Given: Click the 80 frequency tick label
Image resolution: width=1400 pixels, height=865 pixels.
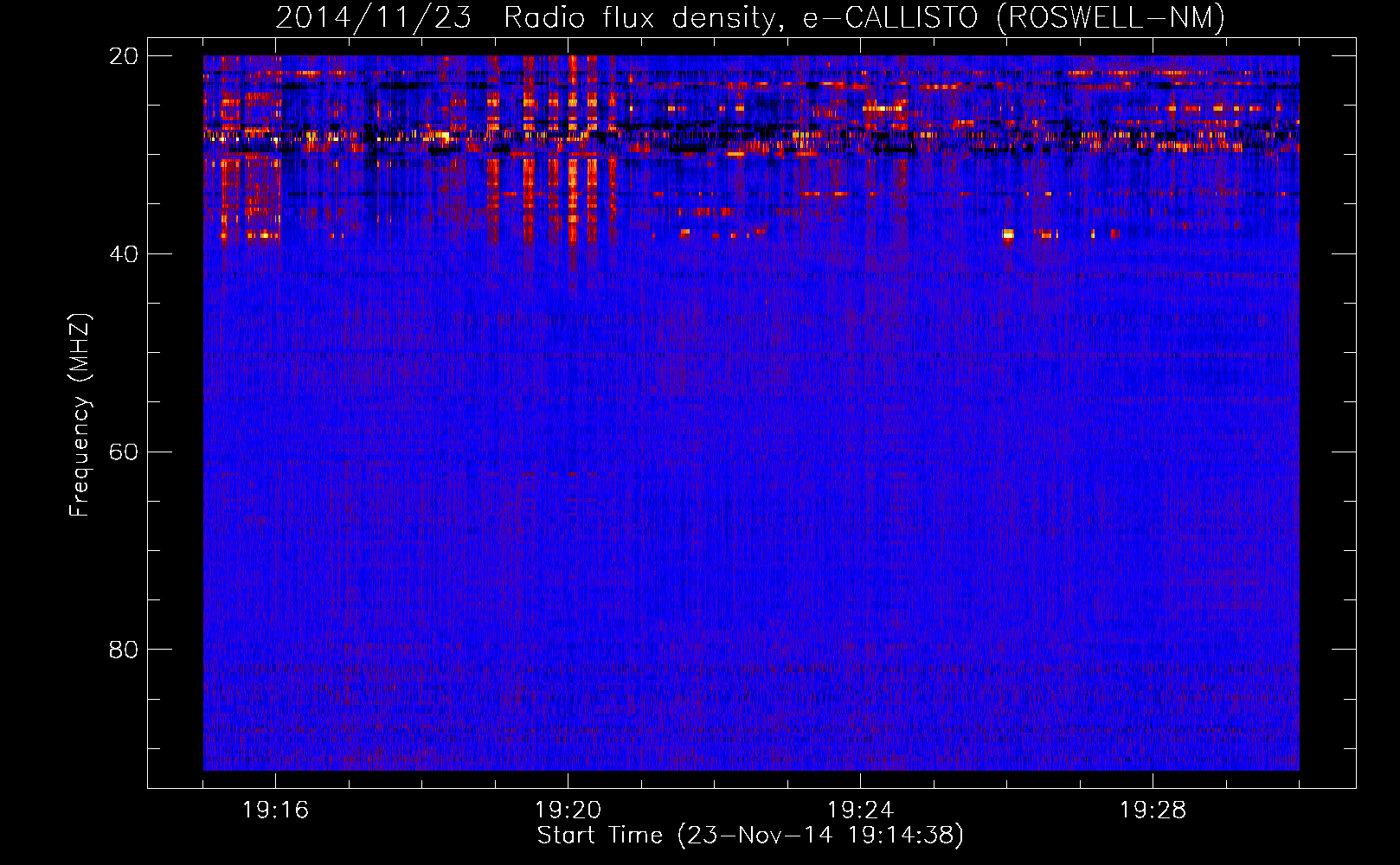Looking at the screenshot, I should [x=124, y=650].
